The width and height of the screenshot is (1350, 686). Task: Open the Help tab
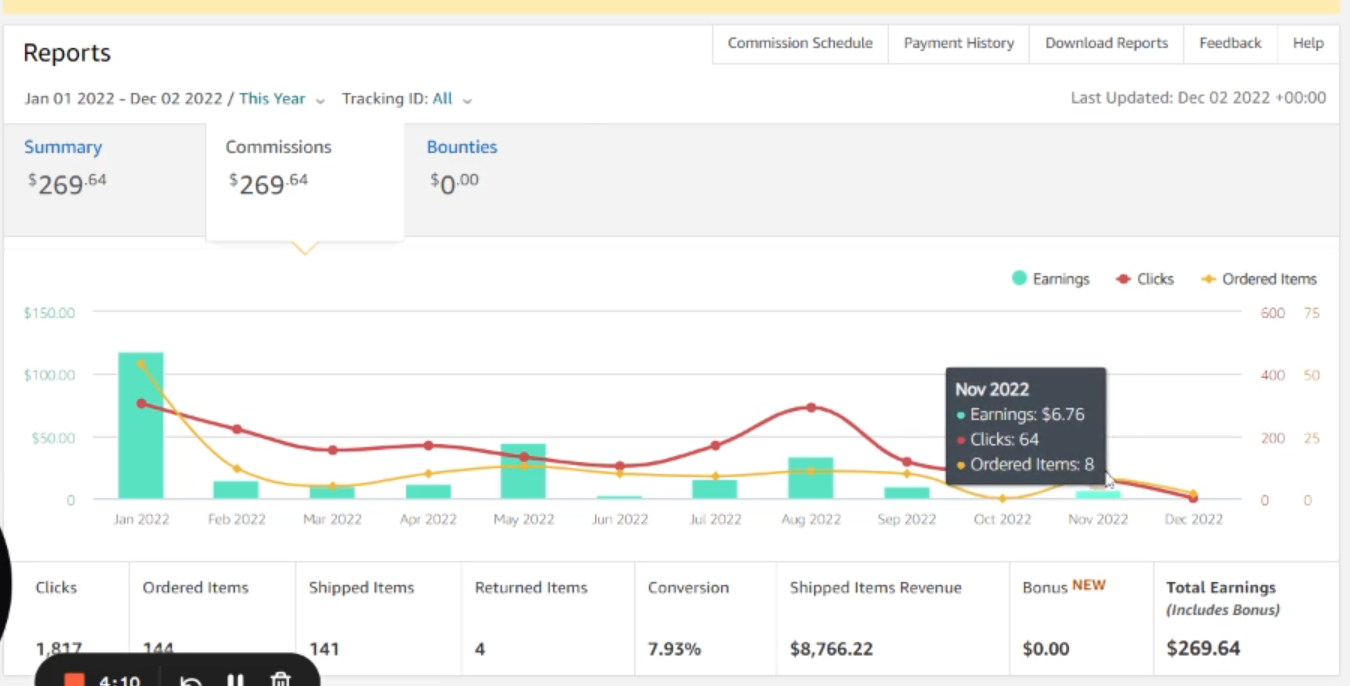coord(1308,44)
